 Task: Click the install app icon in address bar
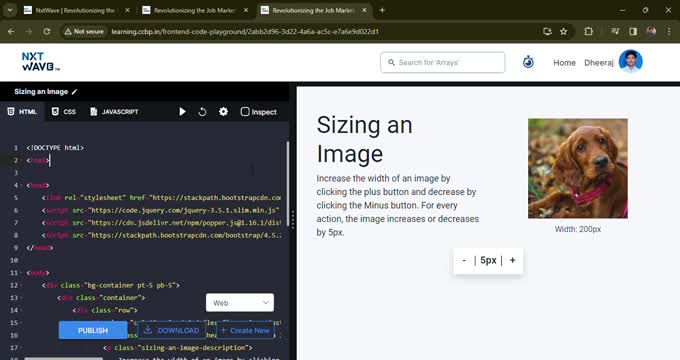(547, 32)
